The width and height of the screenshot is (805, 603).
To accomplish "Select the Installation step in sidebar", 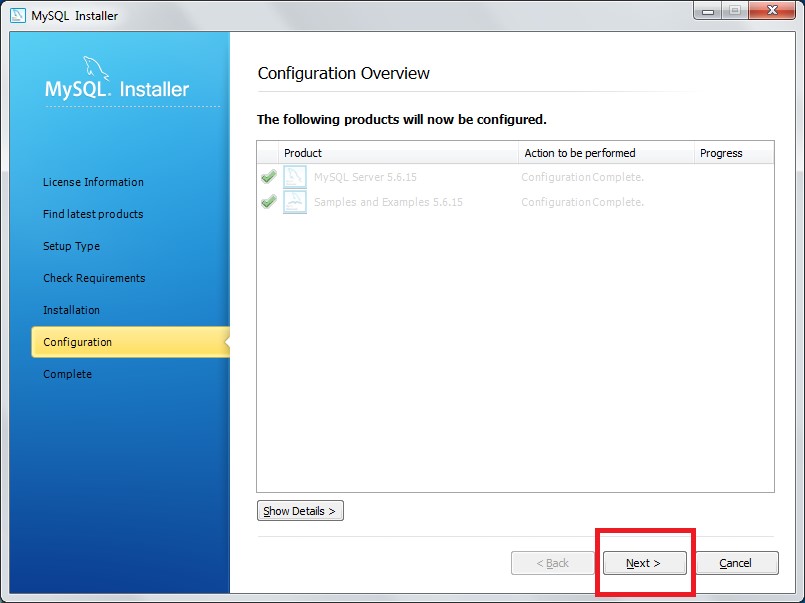I will pos(71,310).
